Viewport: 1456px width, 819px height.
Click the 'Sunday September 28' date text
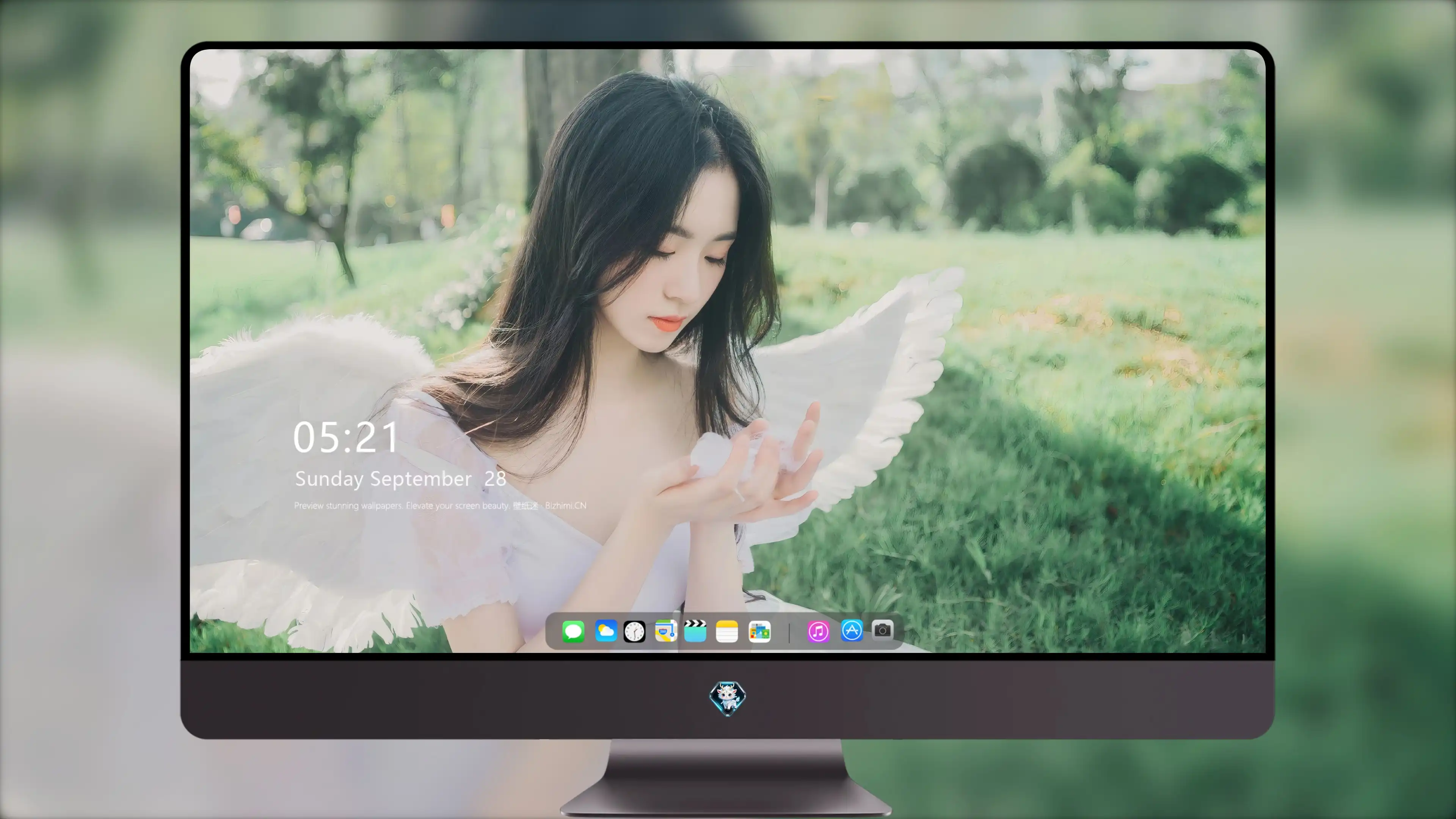pyautogui.click(x=400, y=479)
